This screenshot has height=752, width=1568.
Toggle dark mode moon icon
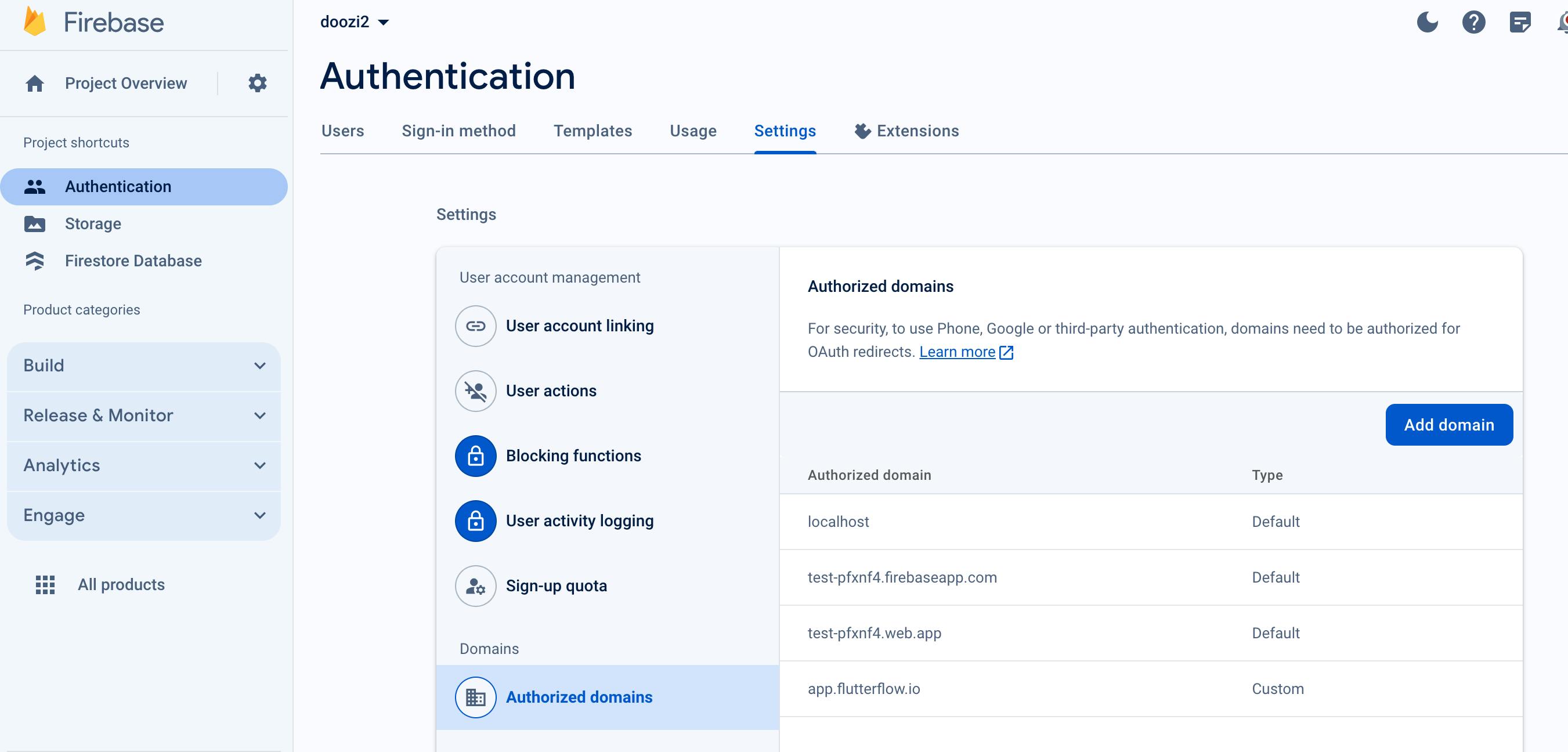tap(1427, 23)
